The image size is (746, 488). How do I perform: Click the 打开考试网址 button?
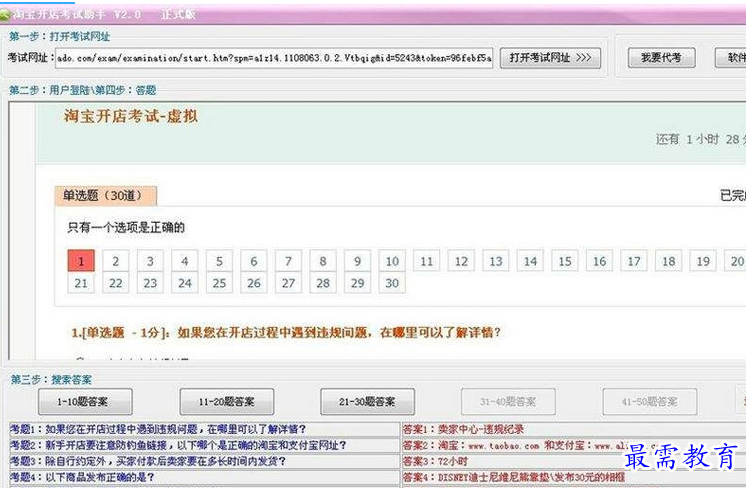coord(550,58)
